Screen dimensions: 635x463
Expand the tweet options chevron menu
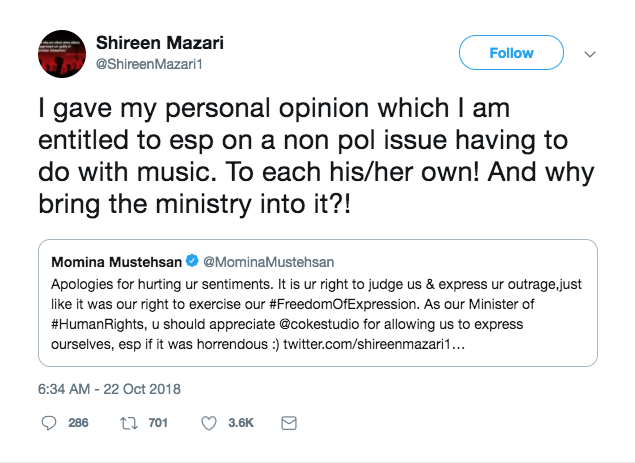coord(590,53)
